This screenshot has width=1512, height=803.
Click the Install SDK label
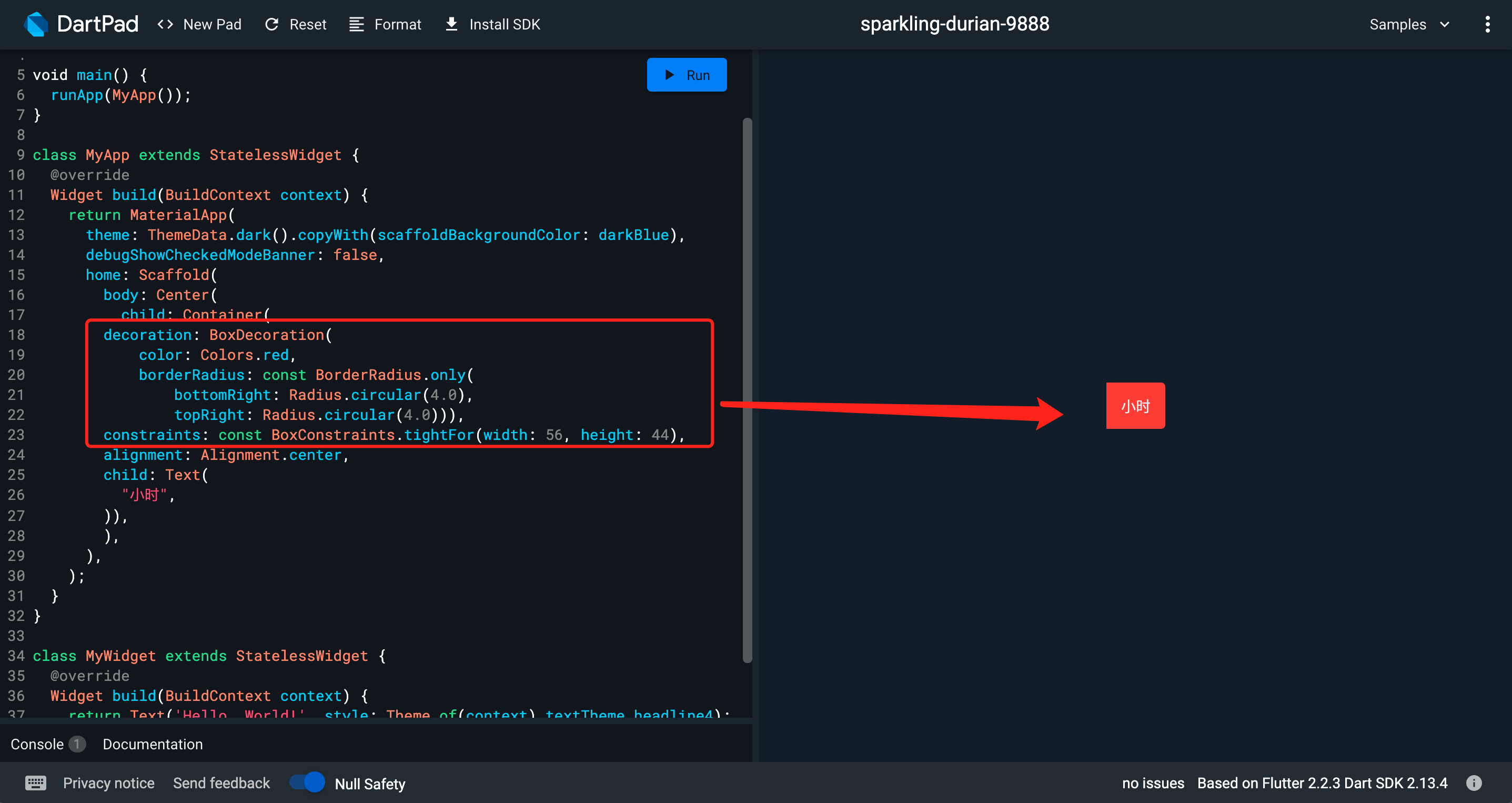click(505, 24)
